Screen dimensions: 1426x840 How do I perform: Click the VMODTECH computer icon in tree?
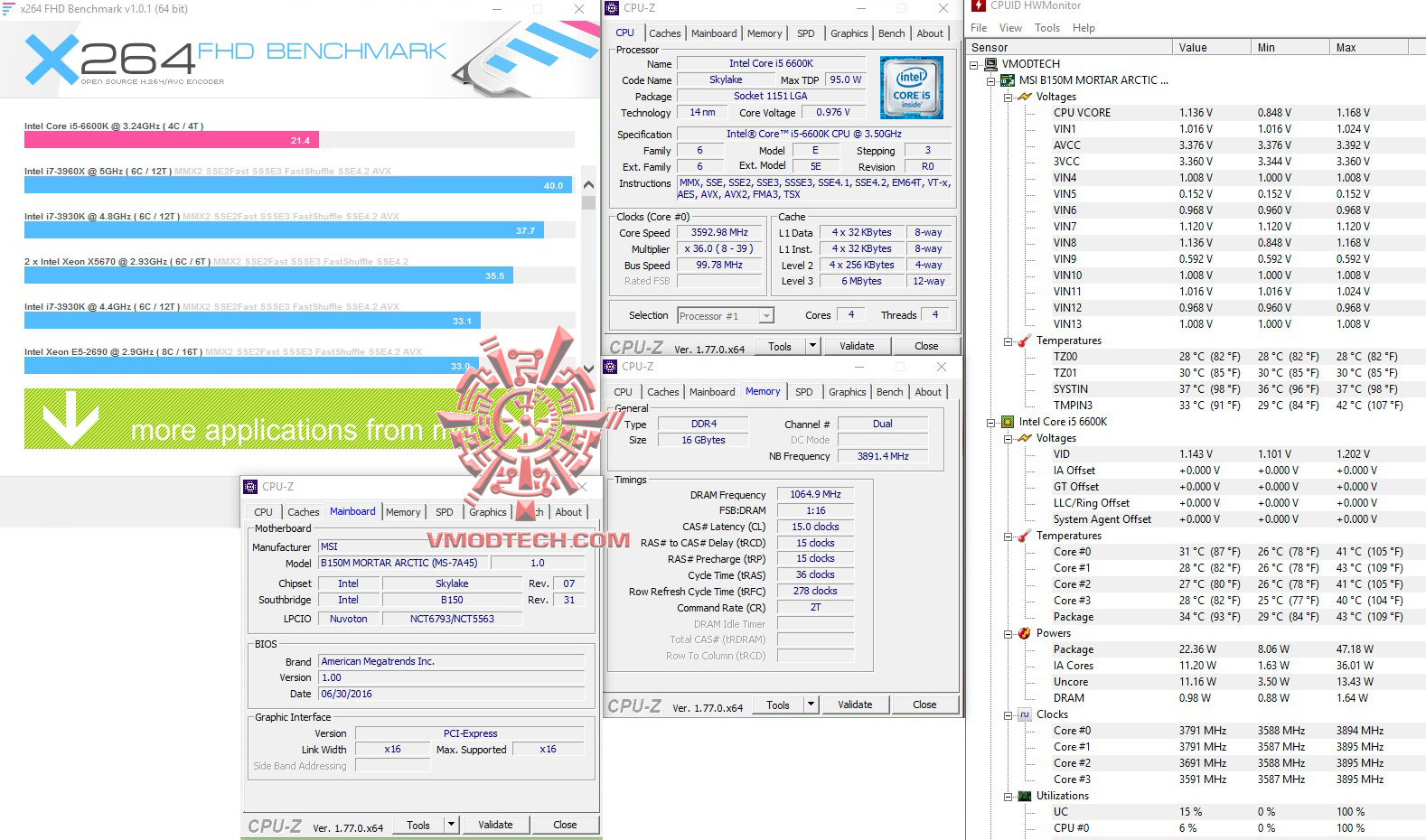pos(990,64)
